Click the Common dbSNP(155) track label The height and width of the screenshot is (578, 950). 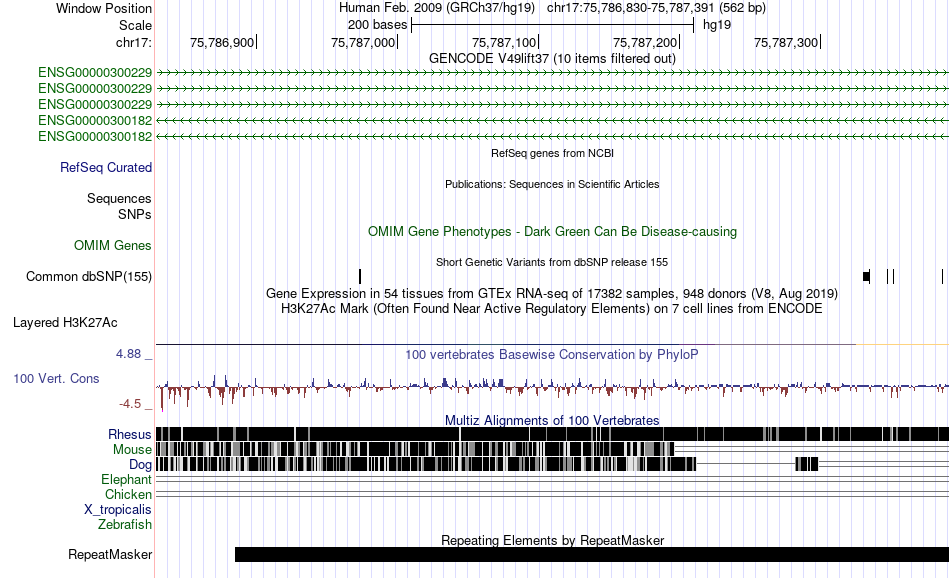[88, 276]
